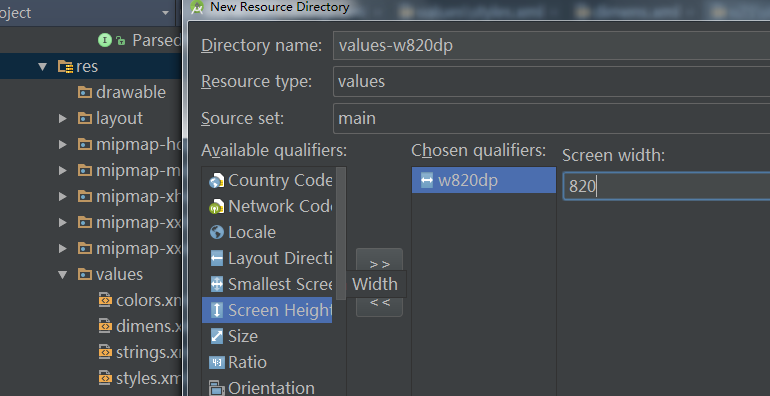Click the Orientation qualifier icon

[217, 388]
